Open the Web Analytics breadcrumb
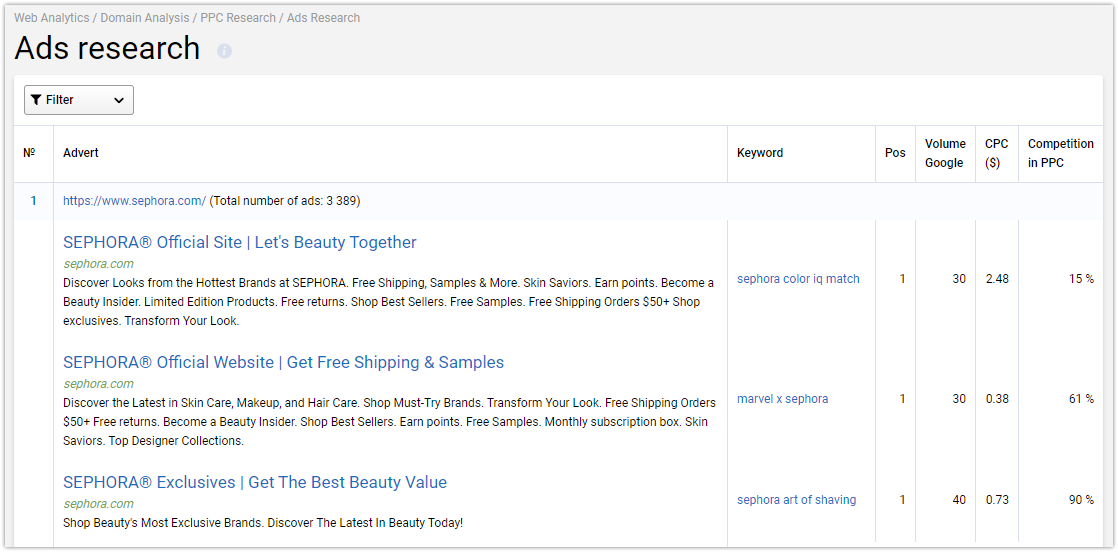The height and width of the screenshot is (552, 1118). click(52, 18)
